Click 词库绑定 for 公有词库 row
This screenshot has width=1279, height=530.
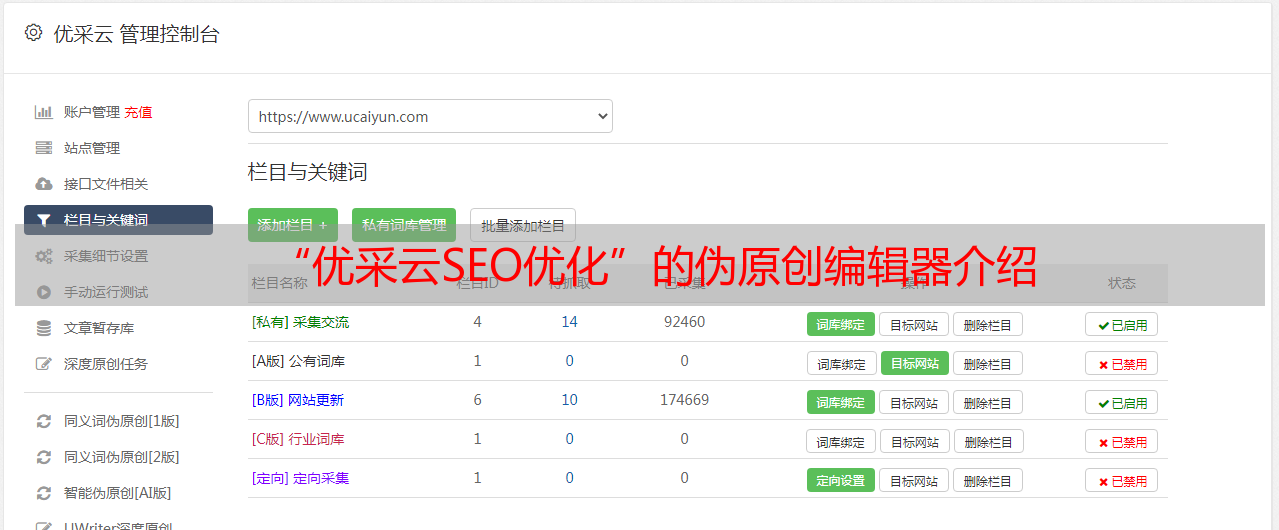coord(841,363)
